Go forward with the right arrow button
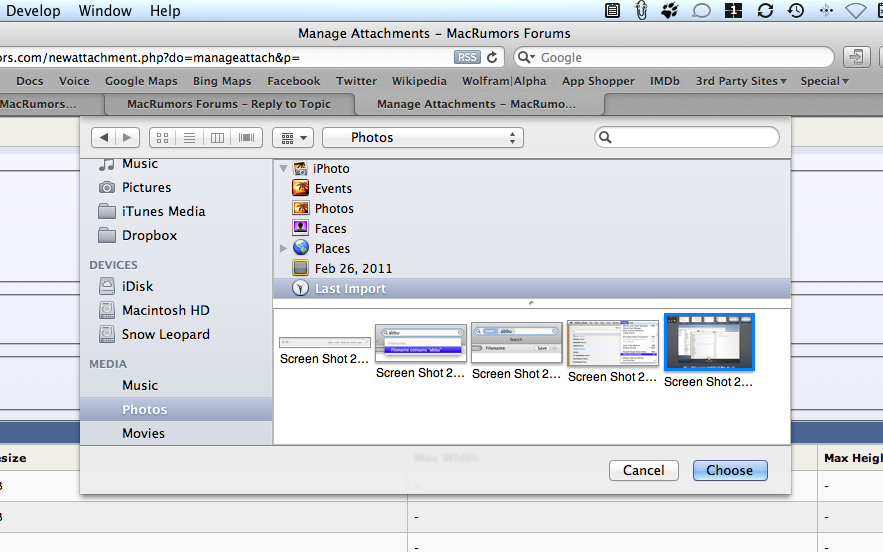This screenshot has height=552, width=883. pyautogui.click(x=128, y=137)
